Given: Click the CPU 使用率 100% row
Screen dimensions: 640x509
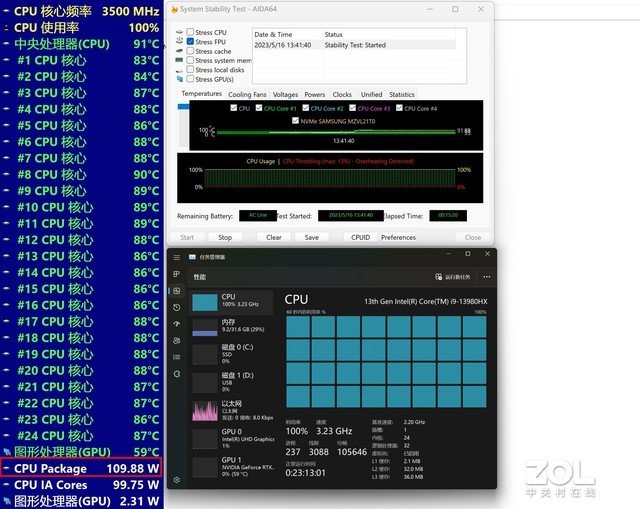Looking at the screenshot, I should (x=82, y=27).
